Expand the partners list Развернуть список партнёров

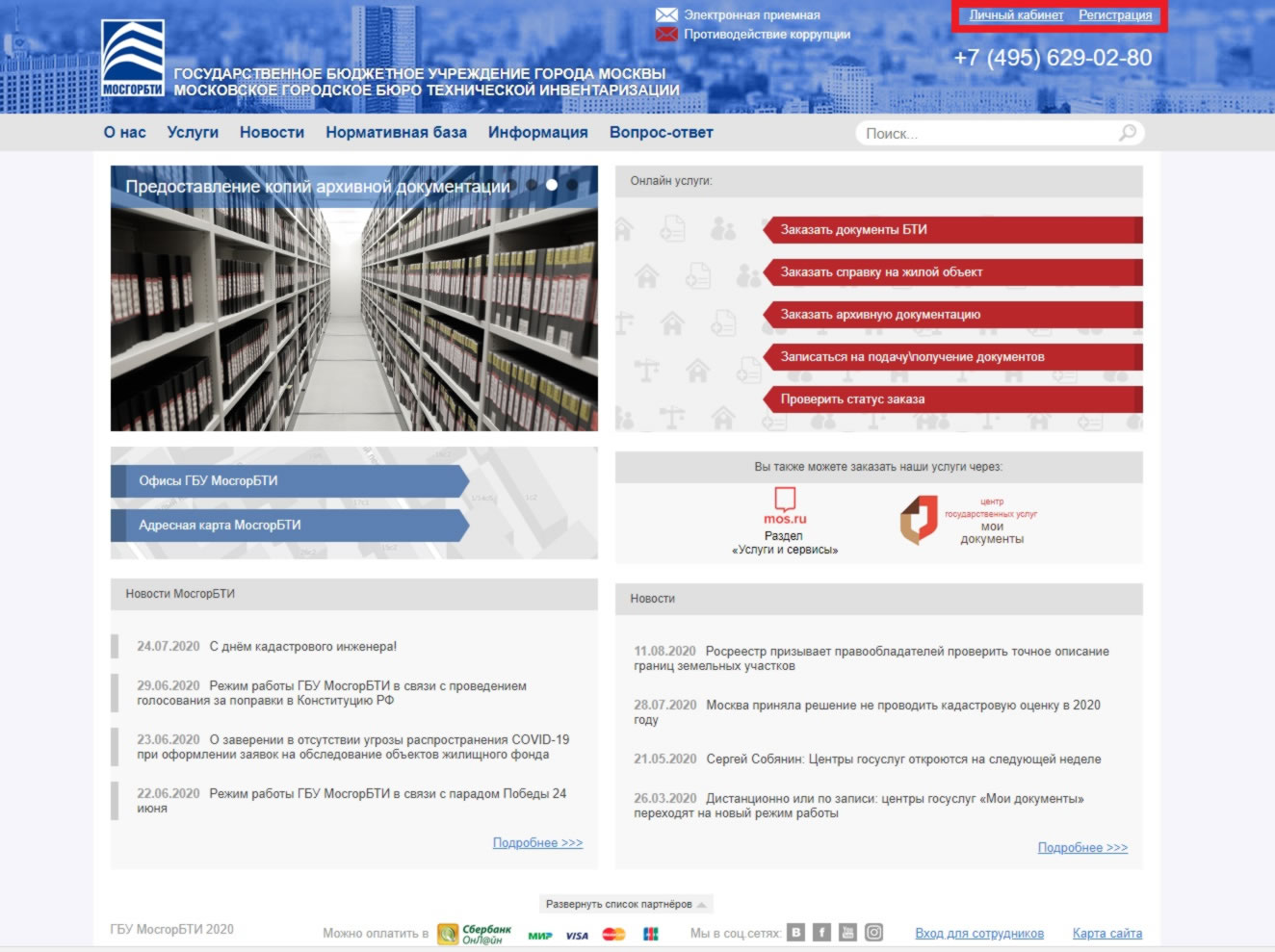pyautogui.click(x=626, y=904)
